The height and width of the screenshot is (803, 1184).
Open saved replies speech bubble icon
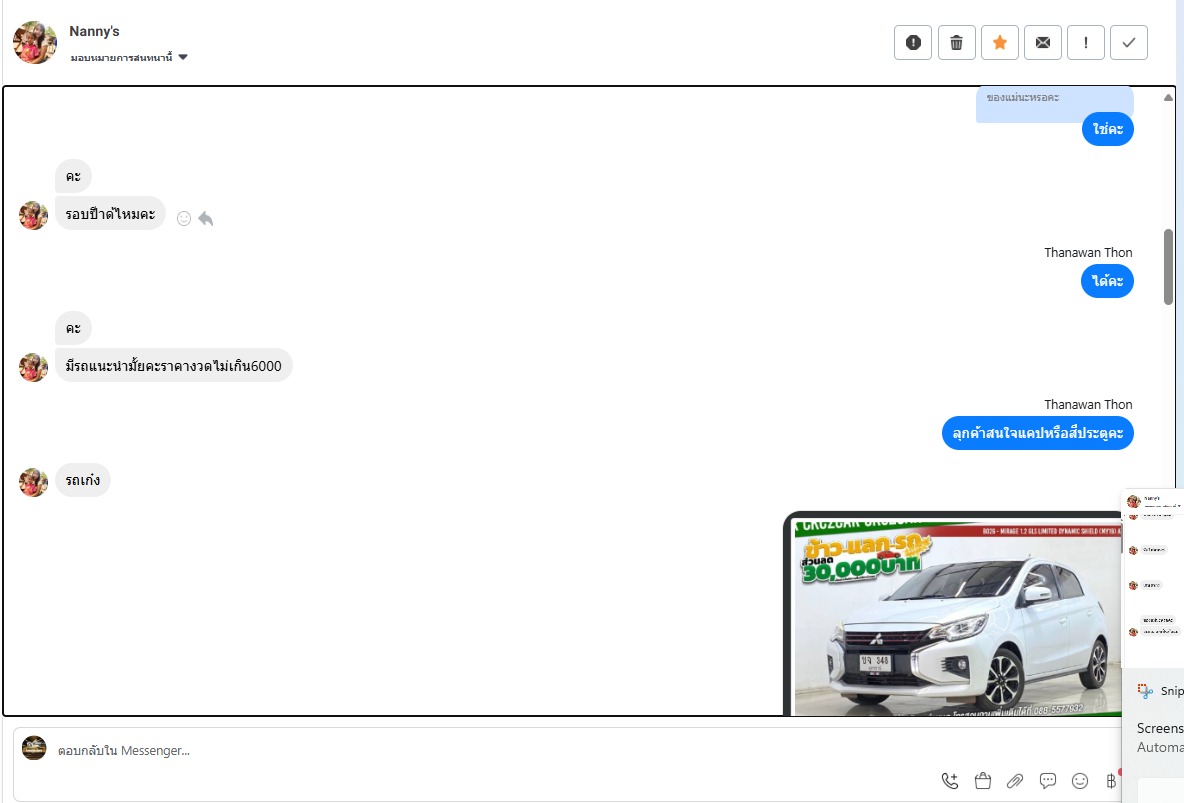[1047, 781]
